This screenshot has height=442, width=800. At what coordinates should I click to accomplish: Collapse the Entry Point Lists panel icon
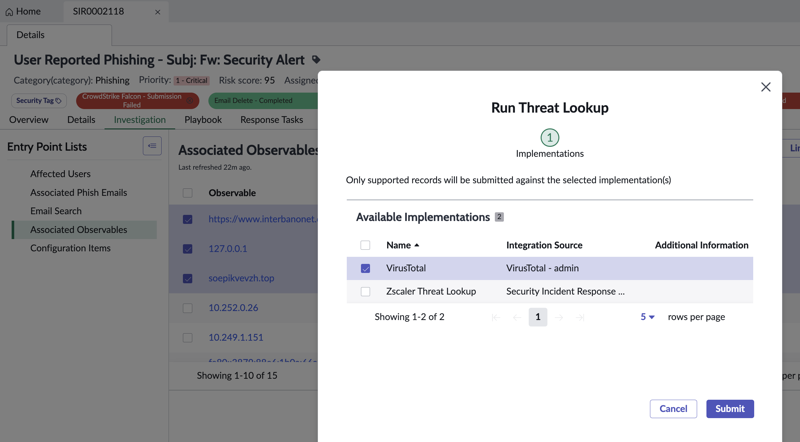coord(152,146)
